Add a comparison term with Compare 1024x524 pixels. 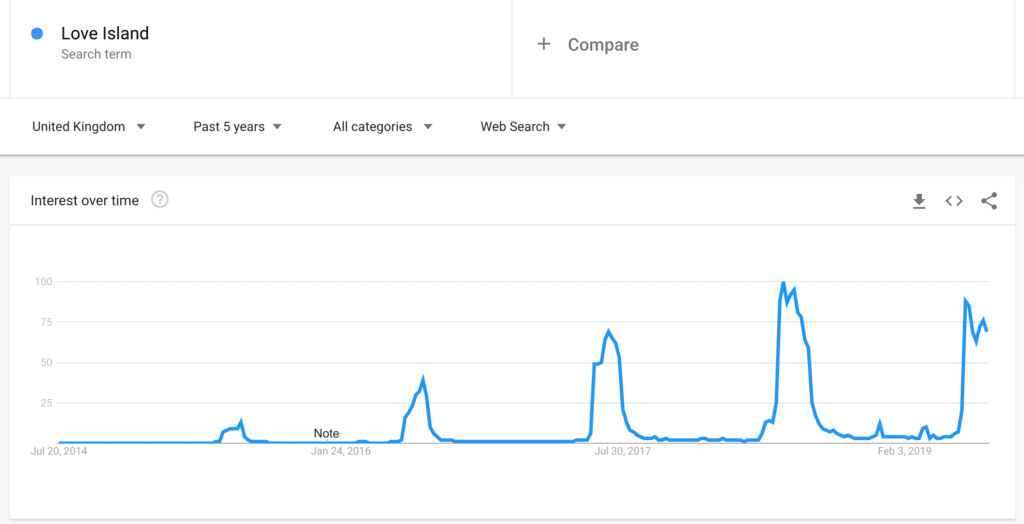click(x=603, y=44)
